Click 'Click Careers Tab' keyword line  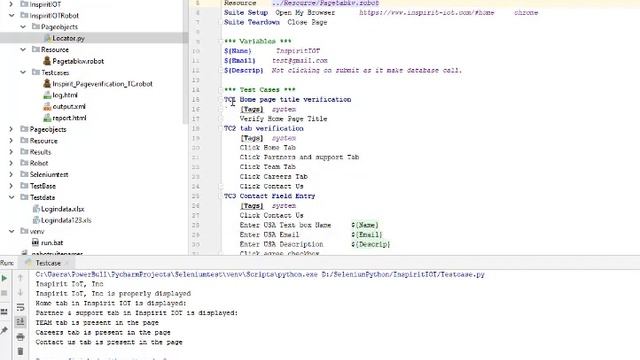(273, 177)
